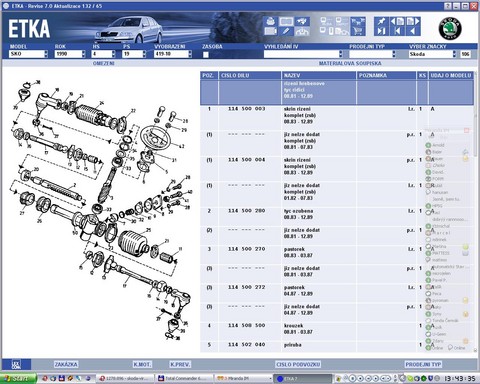
Task: Click the NAZEV column header
Action: tap(319, 75)
